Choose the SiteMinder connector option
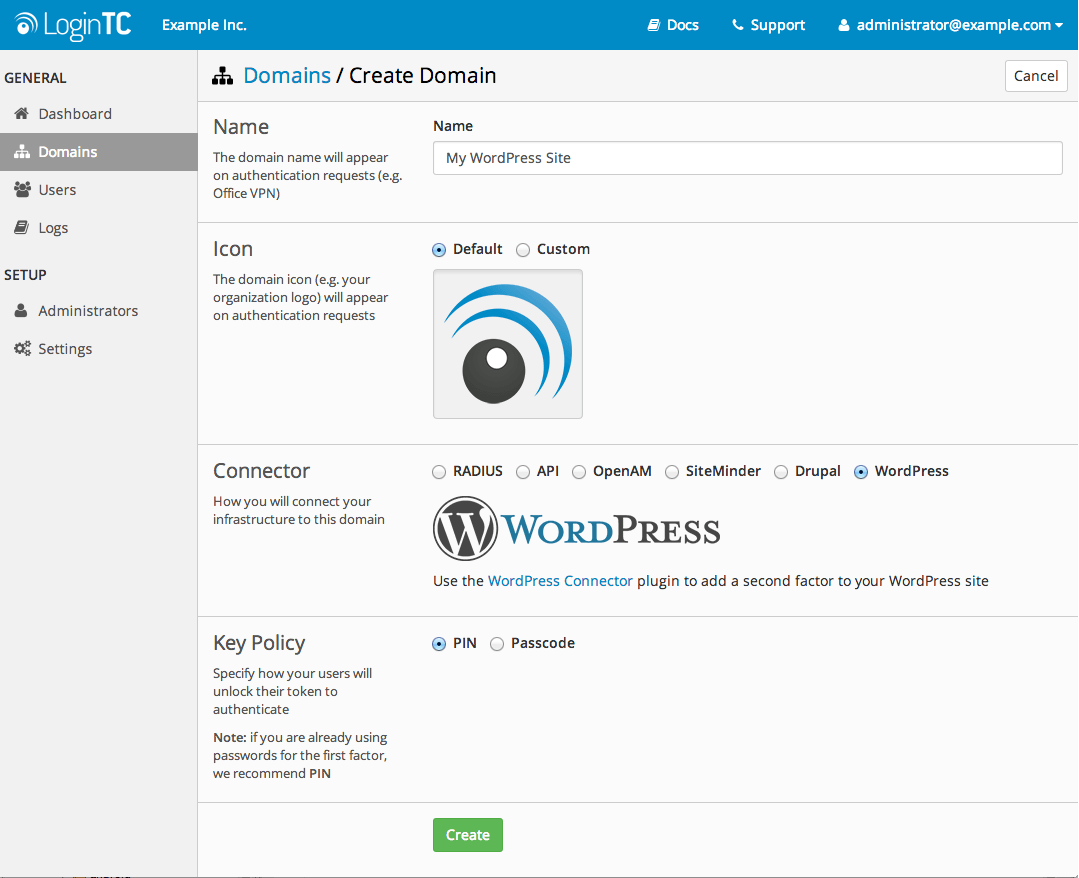Image resolution: width=1079 pixels, height=878 pixels. (x=672, y=472)
